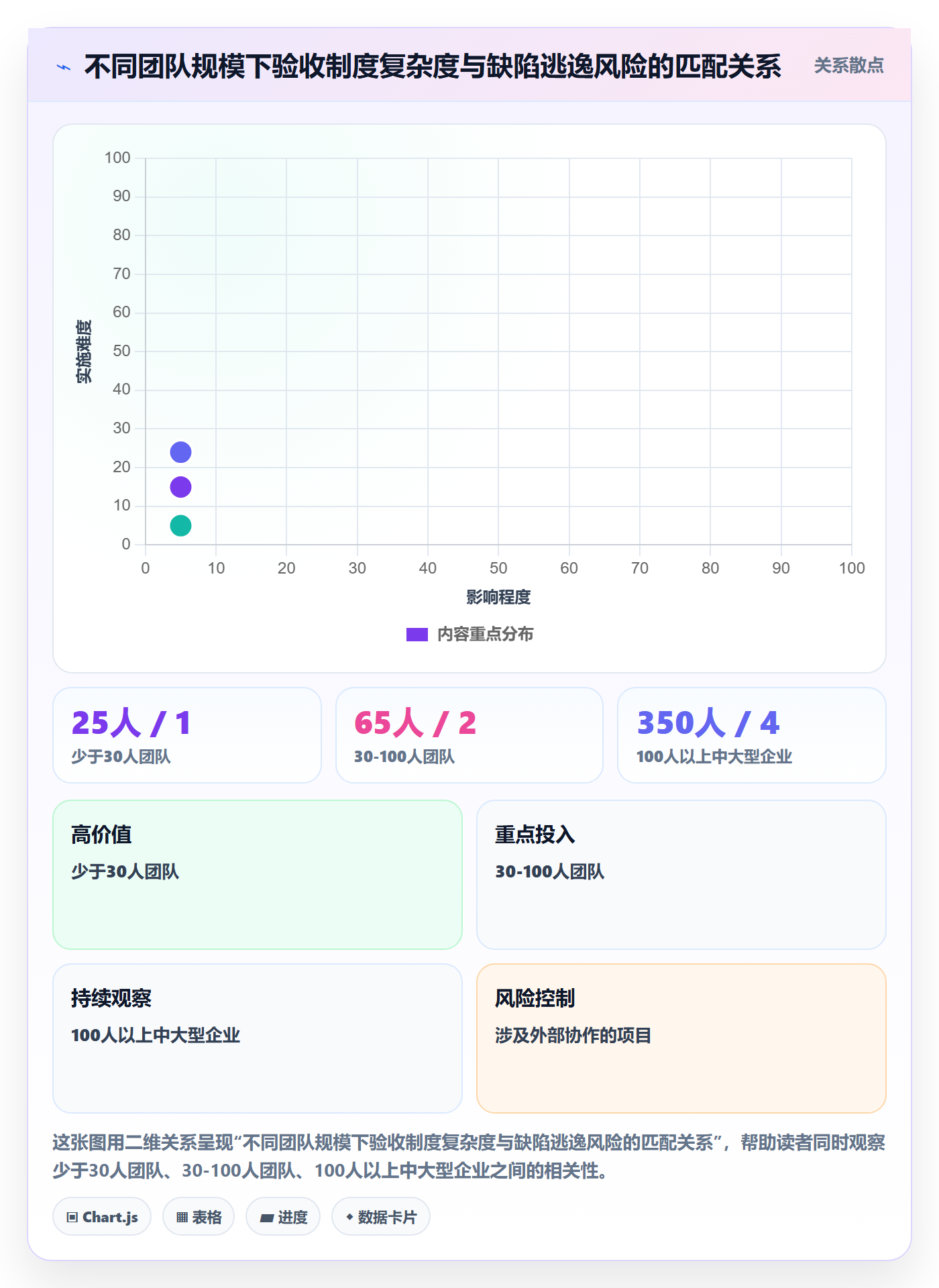
Task: Select the 25人 / 1 stat card
Action: pos(187,735)
